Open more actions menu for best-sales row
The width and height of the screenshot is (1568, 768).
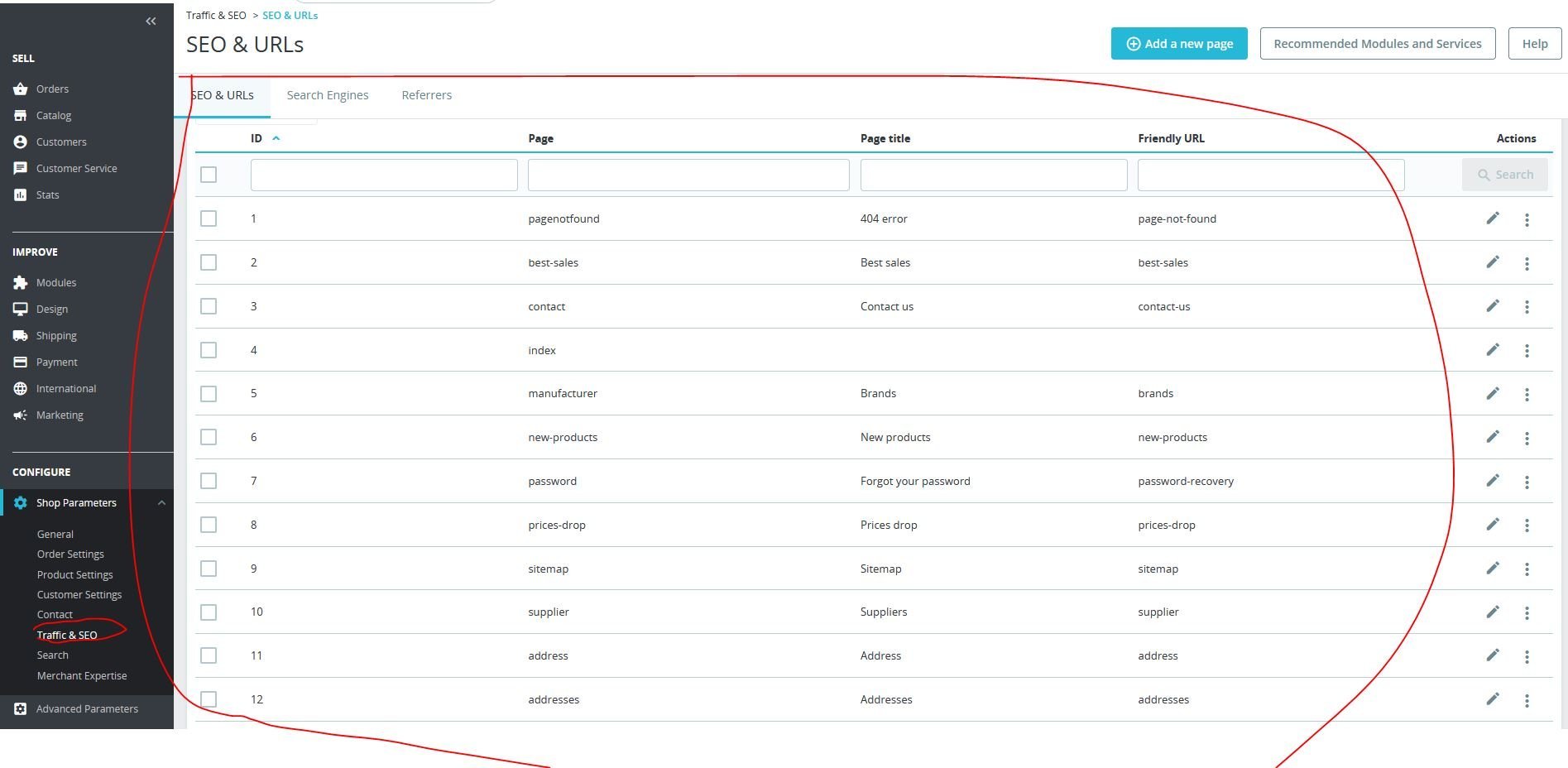pos(1527,263)
